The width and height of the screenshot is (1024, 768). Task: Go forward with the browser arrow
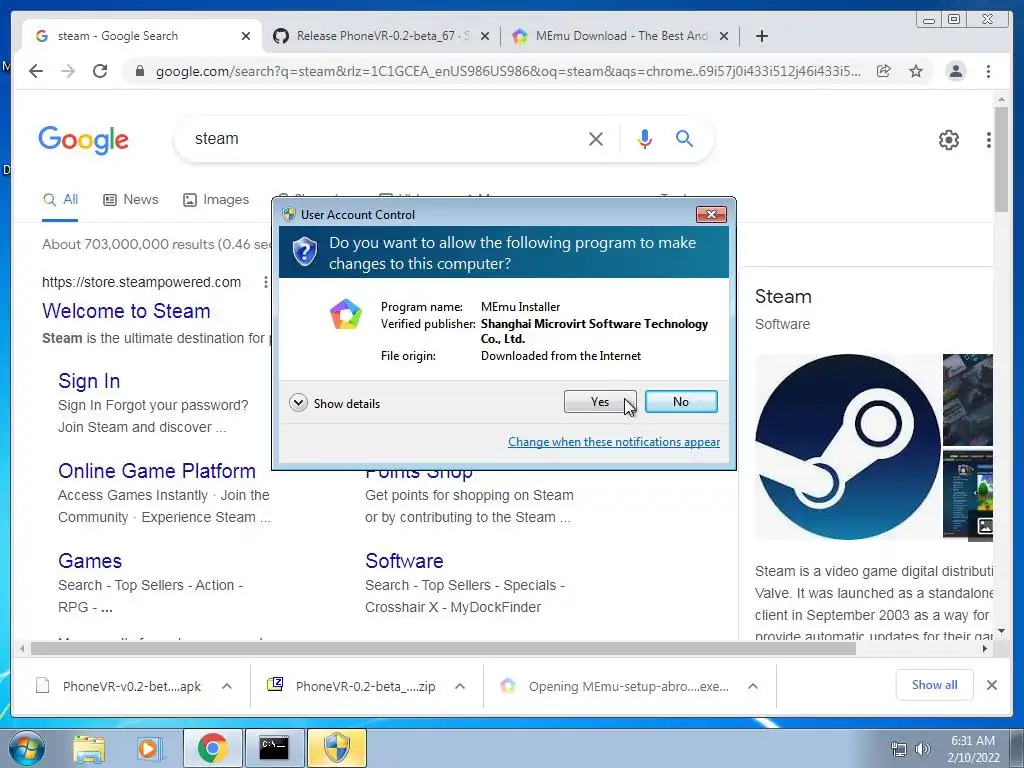pyautogui.click(x=68, y=71)
